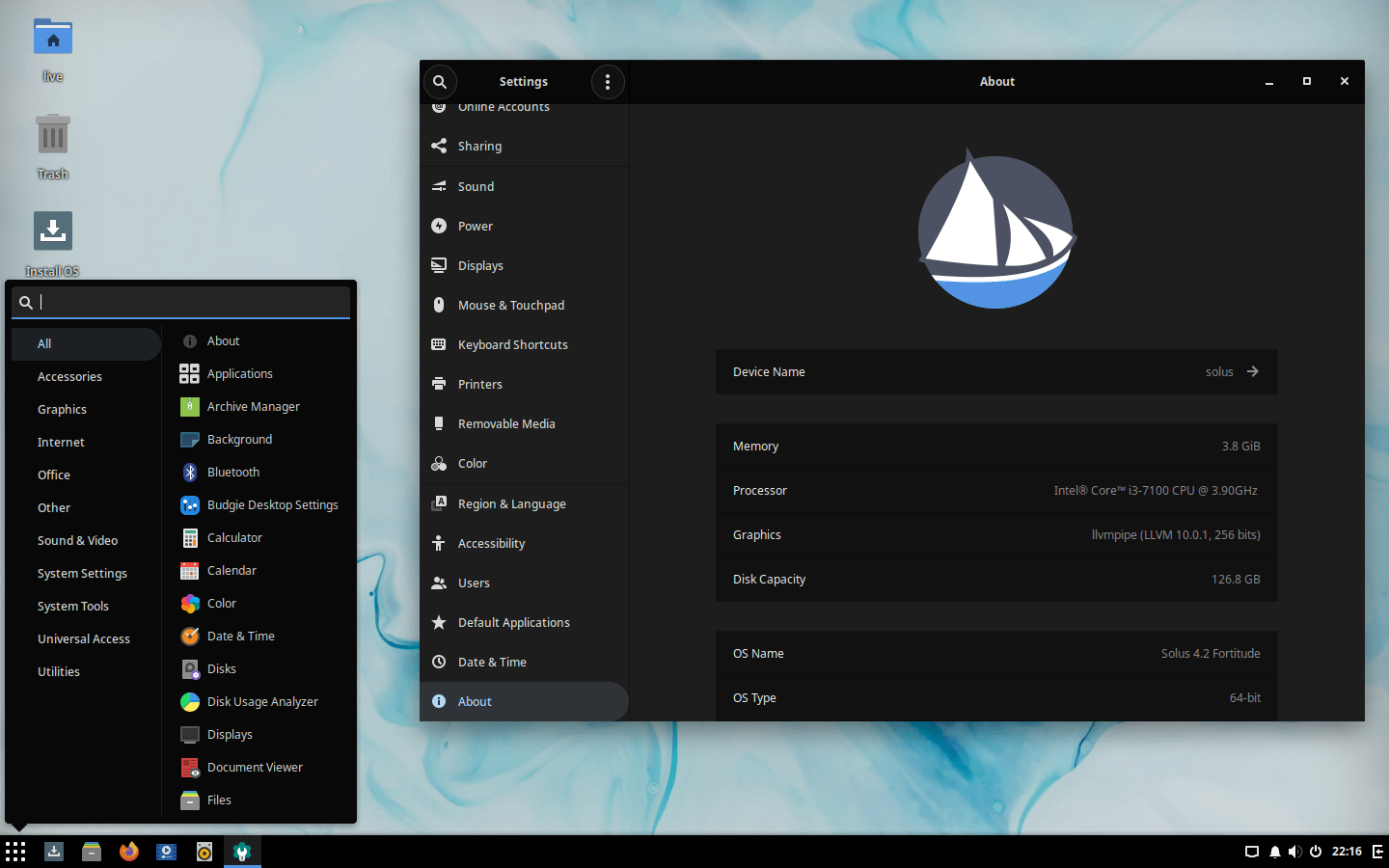Click the Date & Time clock icon in Settings
Viewport: 1389px width, 868px height.
coord(439,662)
